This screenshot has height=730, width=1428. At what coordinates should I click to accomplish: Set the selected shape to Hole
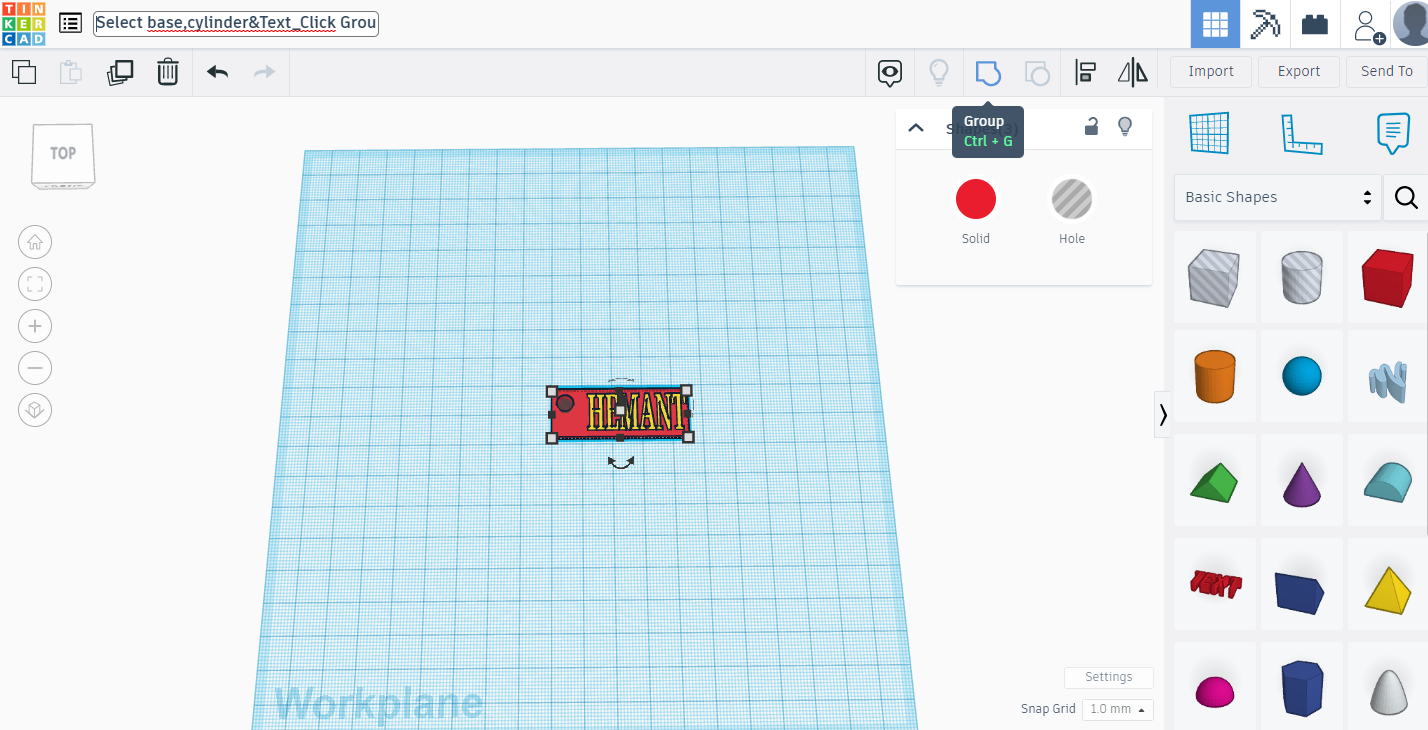(1071, 198)
